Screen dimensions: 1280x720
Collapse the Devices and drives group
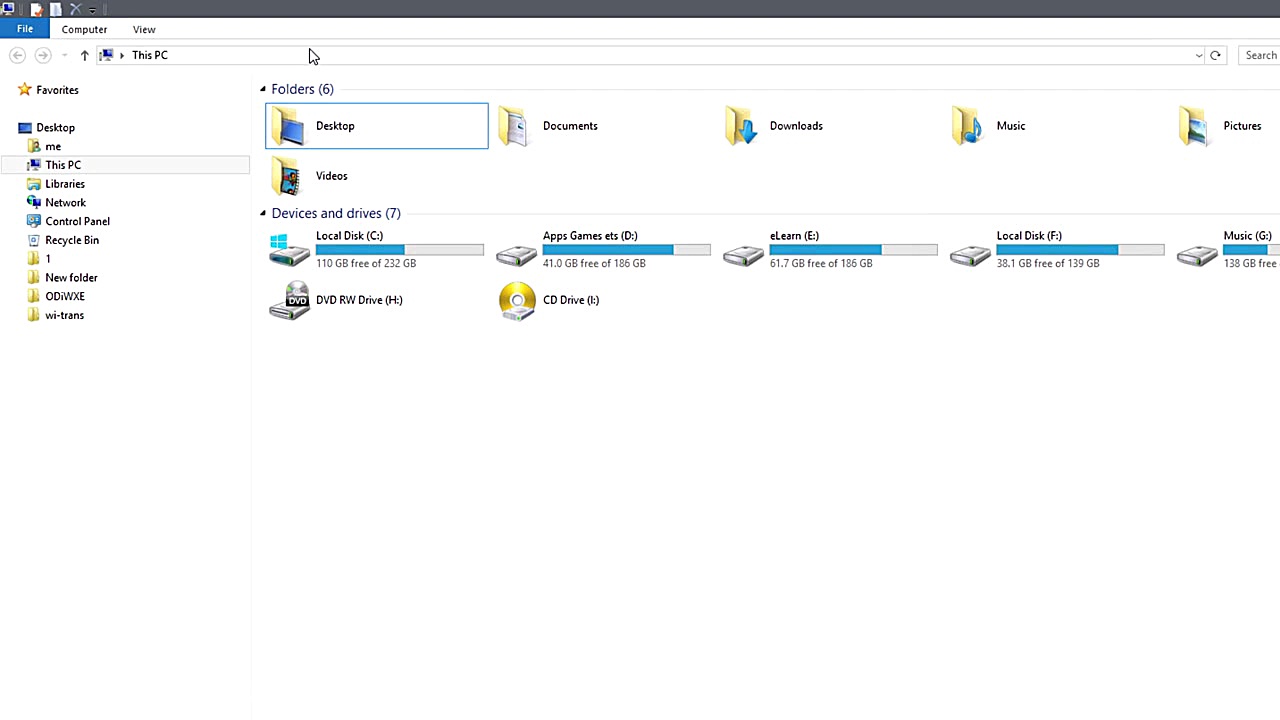click(x=263, y=213)
